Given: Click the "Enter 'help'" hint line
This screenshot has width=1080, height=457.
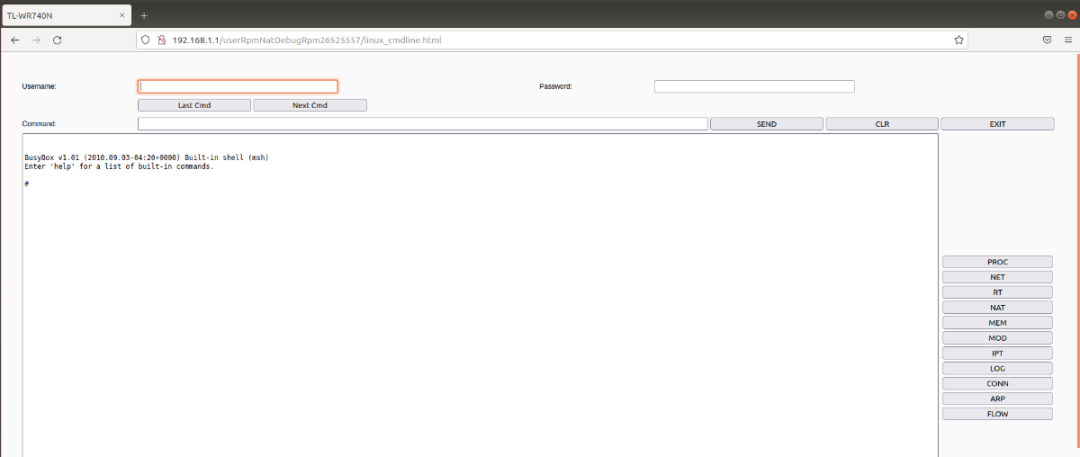Looking at the screenshot, I should click(119, 167).
